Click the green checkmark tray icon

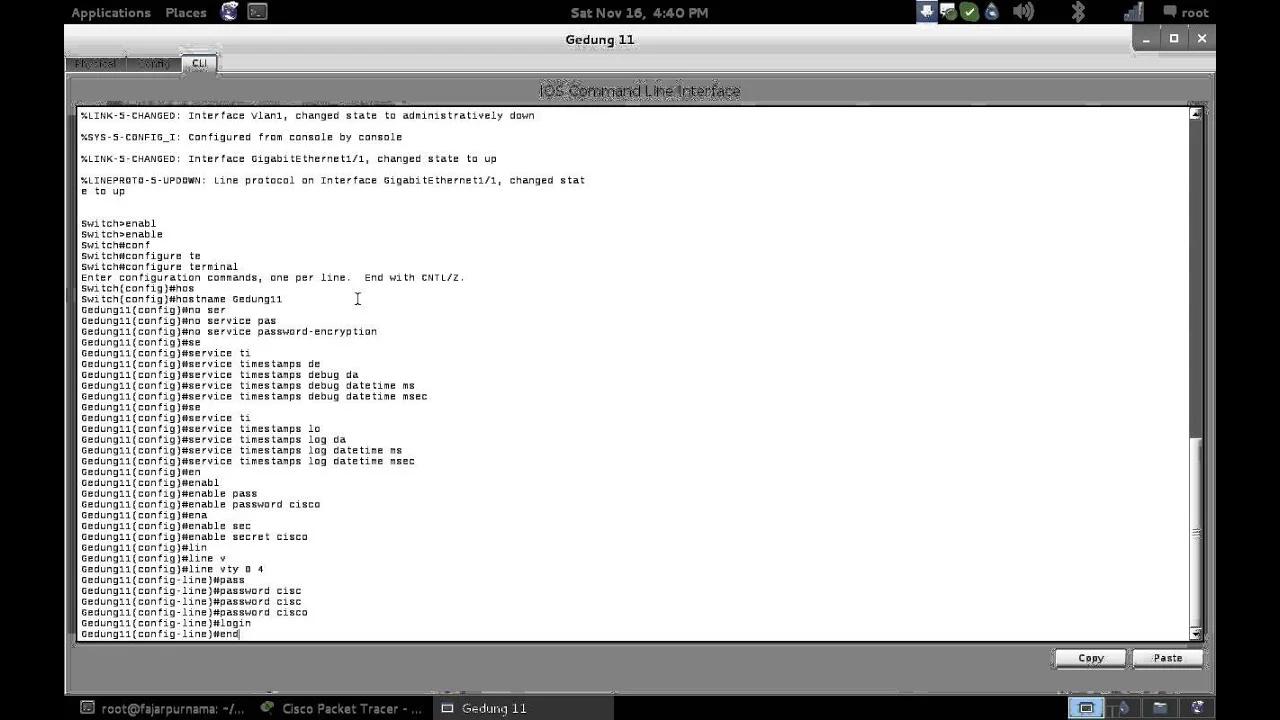tap(969, 12)
